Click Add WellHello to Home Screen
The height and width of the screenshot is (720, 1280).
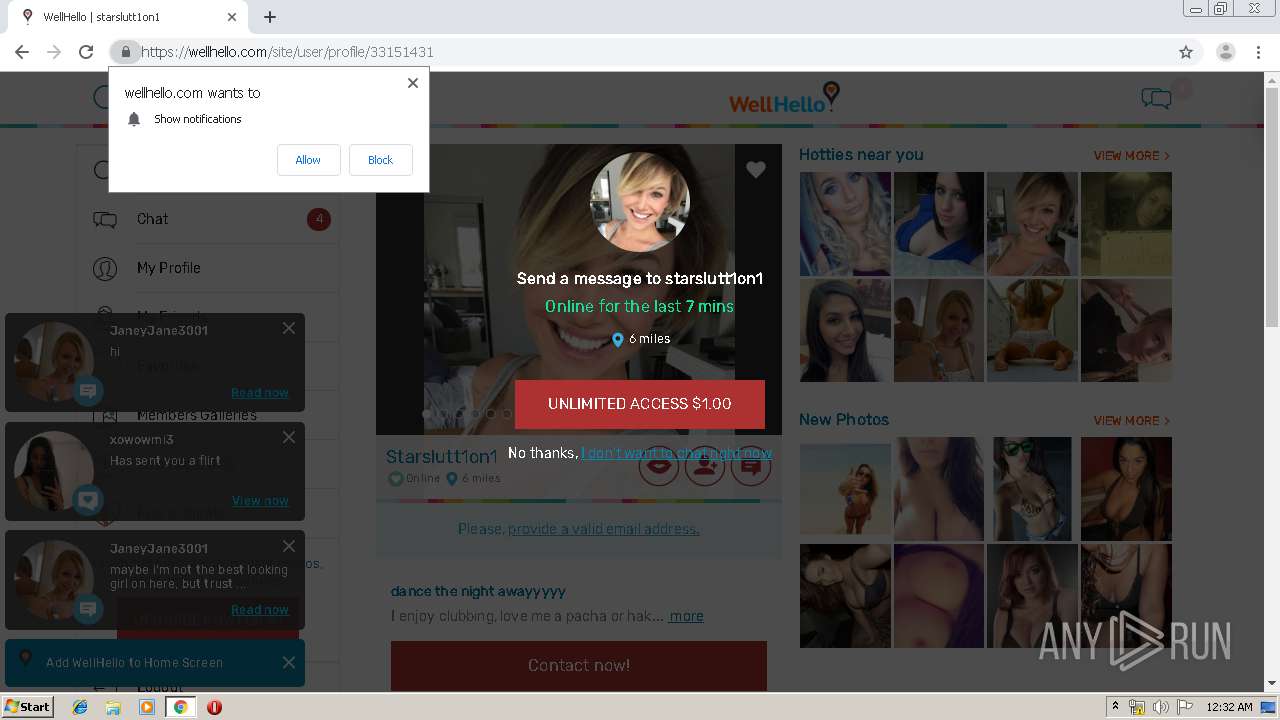point(134,663)
